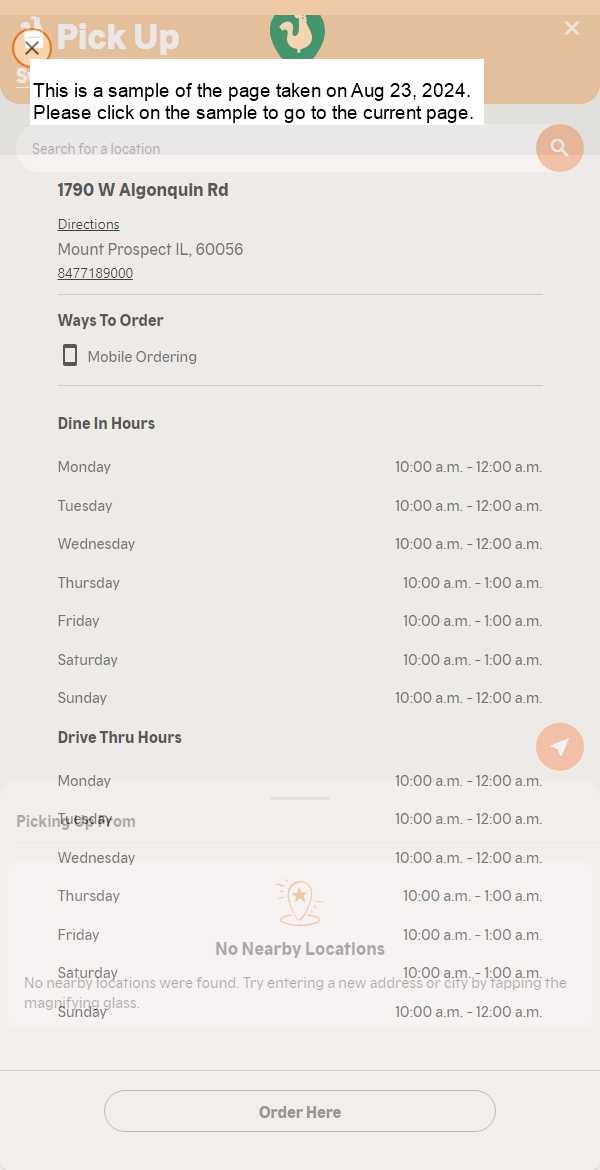Screen dimensions: 600x1170
Task: Click the Dine In Hours heading
Action: click(x=106, y=423)
